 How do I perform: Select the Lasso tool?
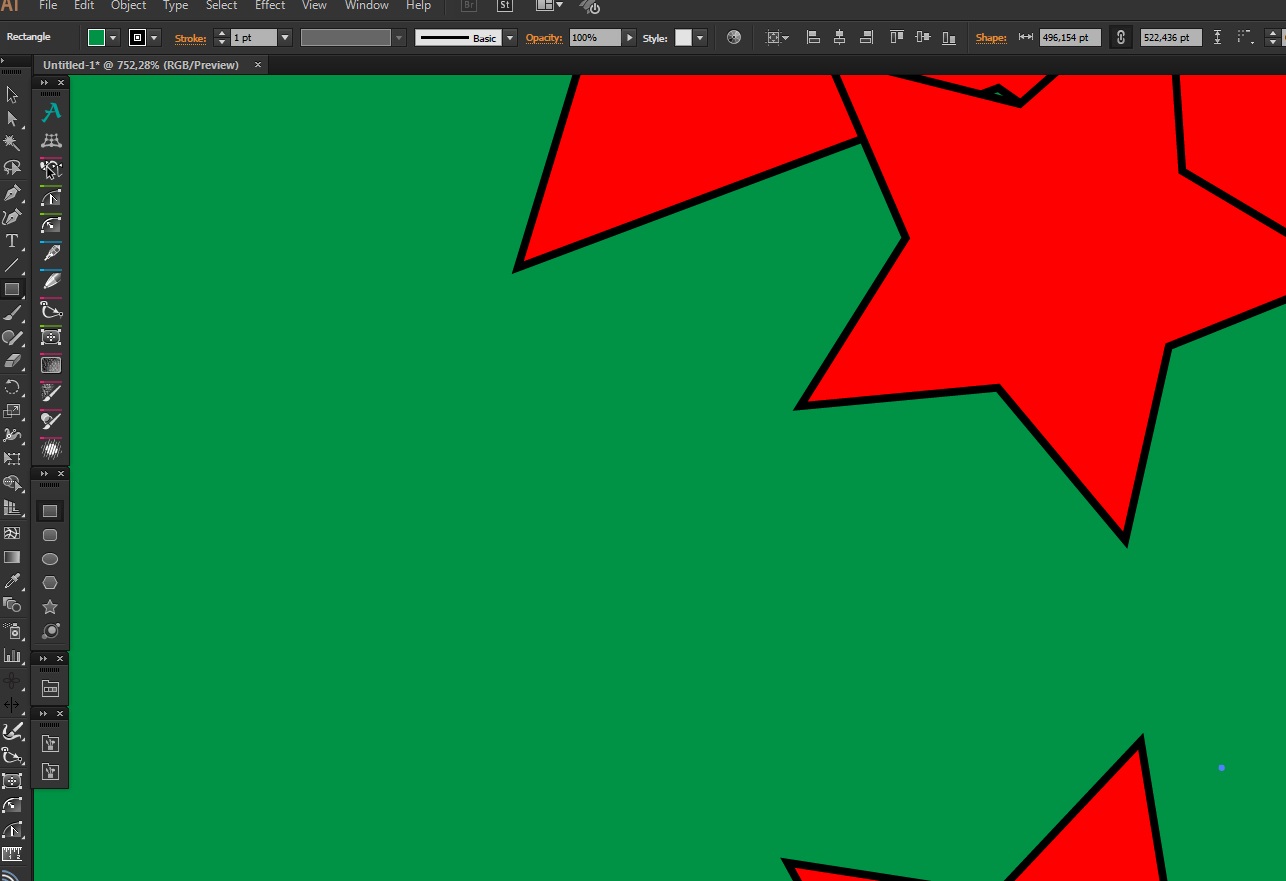pyautogui.click(x=12, y=168)
